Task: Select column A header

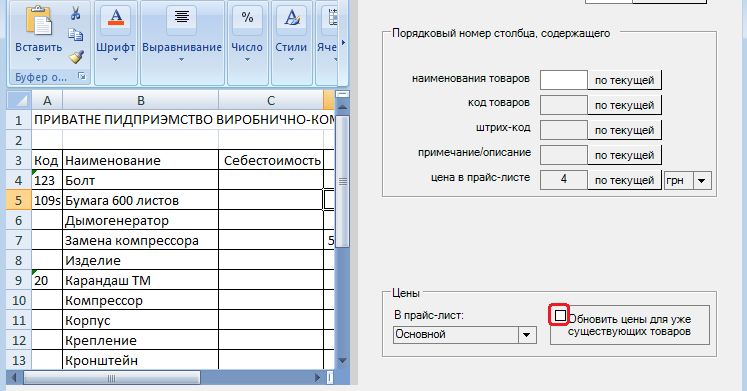Action: click(47, 100)
